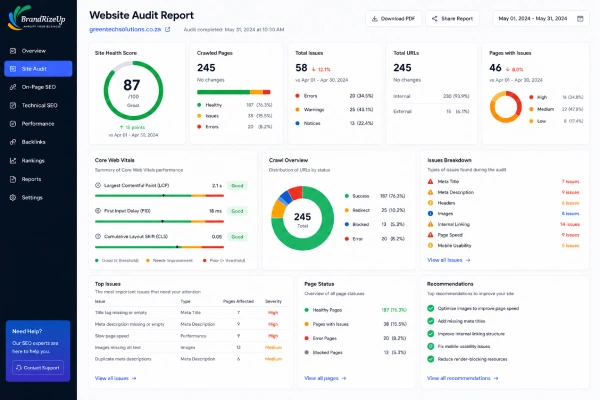This screenshot has width=600, height=400.
Task: Click the Slow page speed issue row
Action: point(190,336)
